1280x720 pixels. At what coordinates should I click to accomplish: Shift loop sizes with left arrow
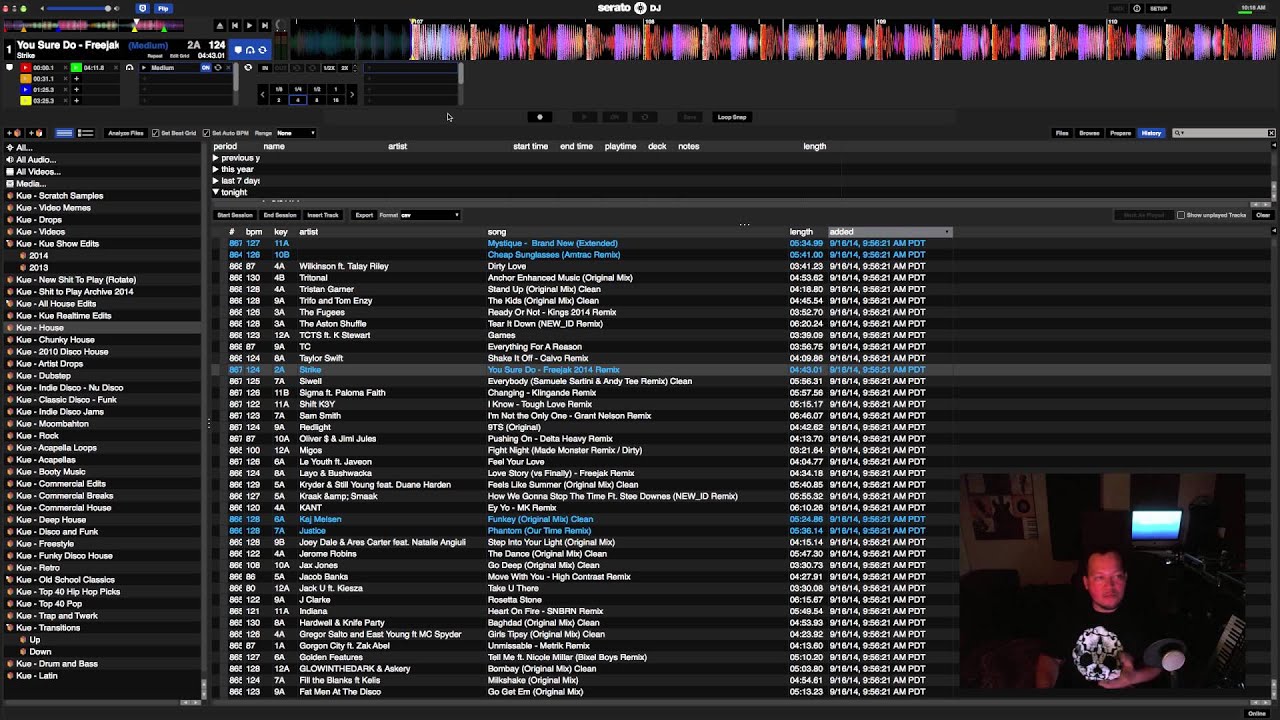[263, 95]
